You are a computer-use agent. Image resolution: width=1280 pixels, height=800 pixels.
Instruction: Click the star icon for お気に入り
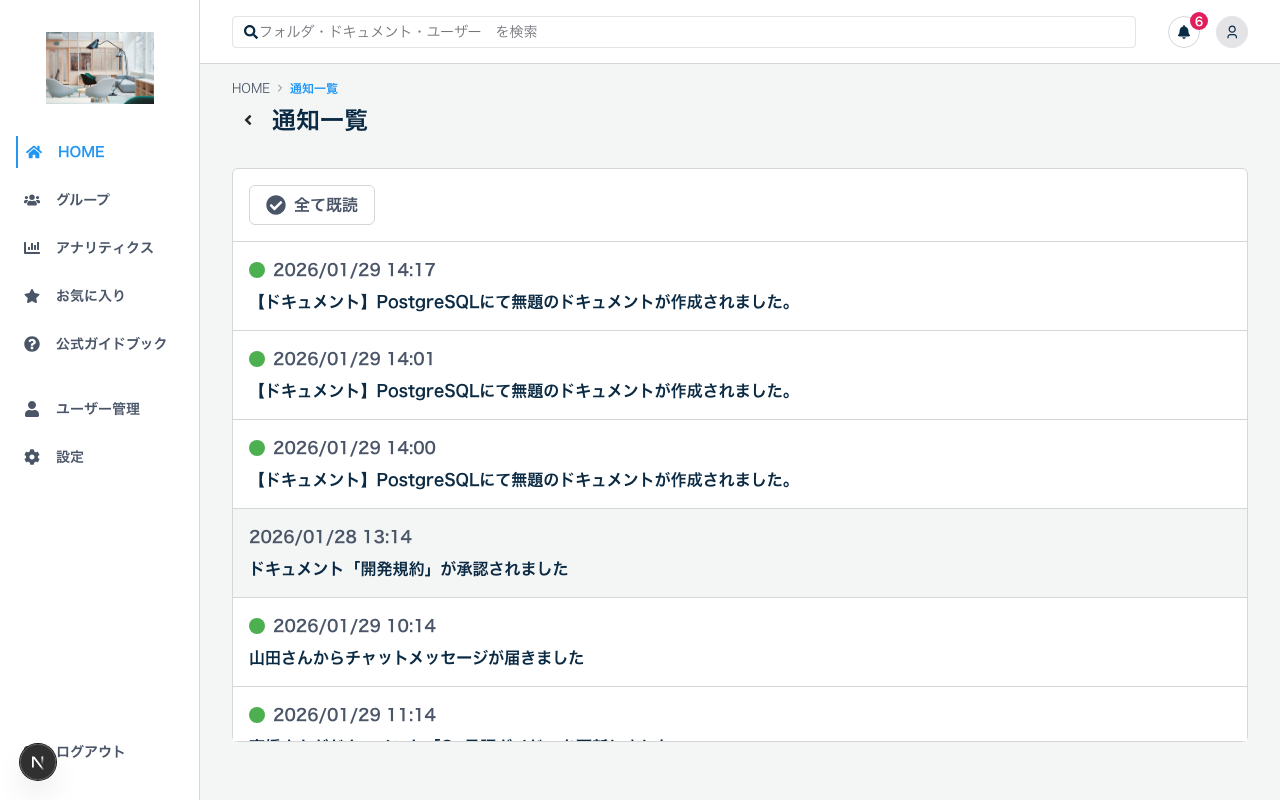point(33,295)
